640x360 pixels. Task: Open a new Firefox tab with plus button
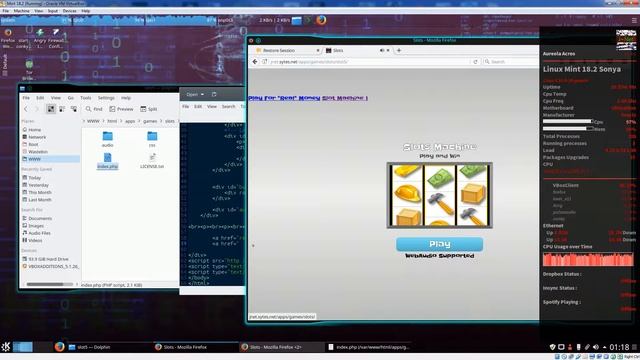[399, 50]
